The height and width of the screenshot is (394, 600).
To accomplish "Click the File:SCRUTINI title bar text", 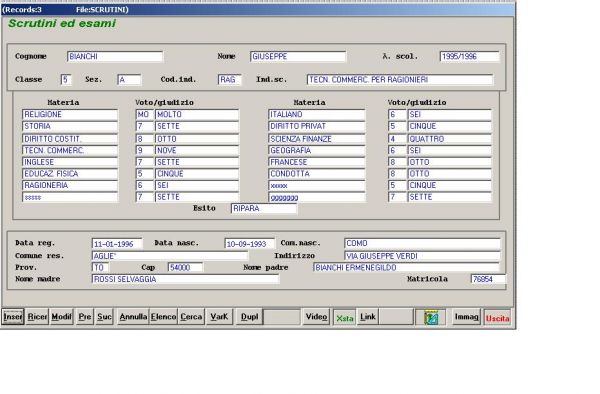I will click(x=102, y=10).
